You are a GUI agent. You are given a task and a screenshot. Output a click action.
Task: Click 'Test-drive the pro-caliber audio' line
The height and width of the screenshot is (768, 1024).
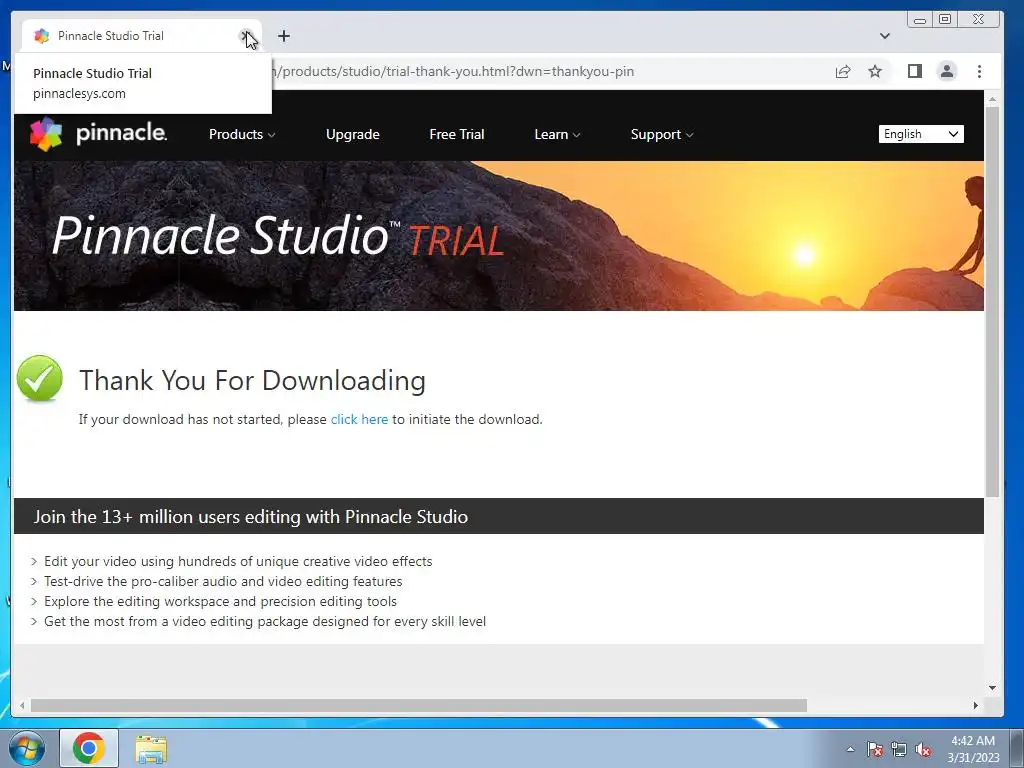(223, 581)
